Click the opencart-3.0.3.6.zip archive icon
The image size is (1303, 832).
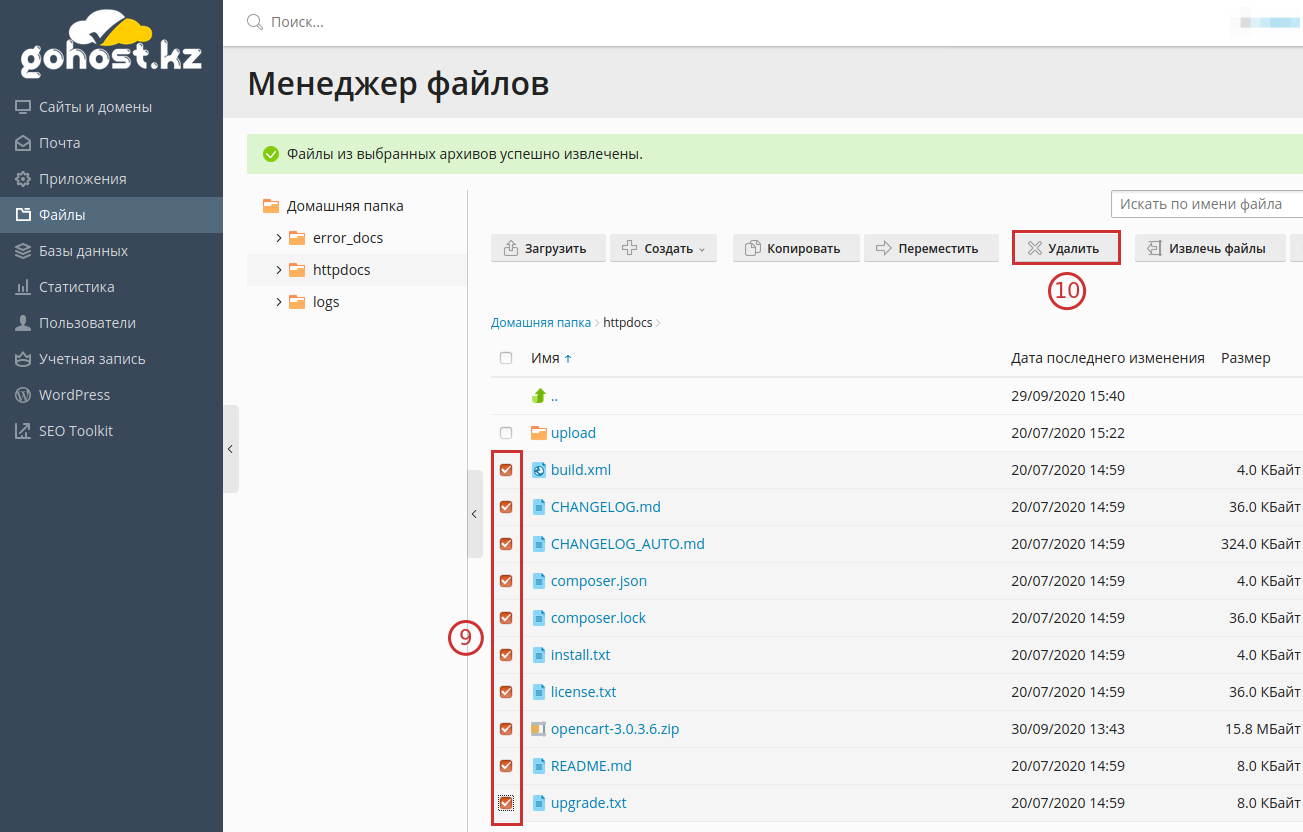(x=539, y=729)
